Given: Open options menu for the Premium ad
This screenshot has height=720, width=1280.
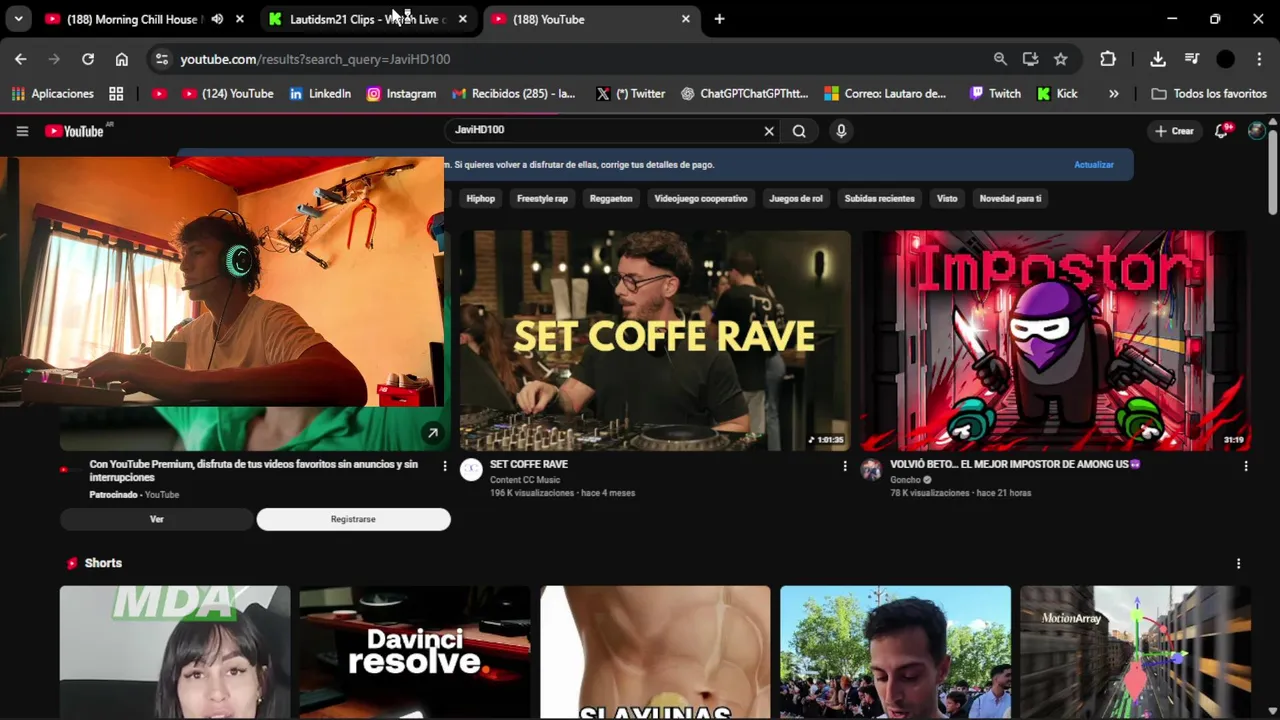Looking at the screenshot, I should coord(445,466).
